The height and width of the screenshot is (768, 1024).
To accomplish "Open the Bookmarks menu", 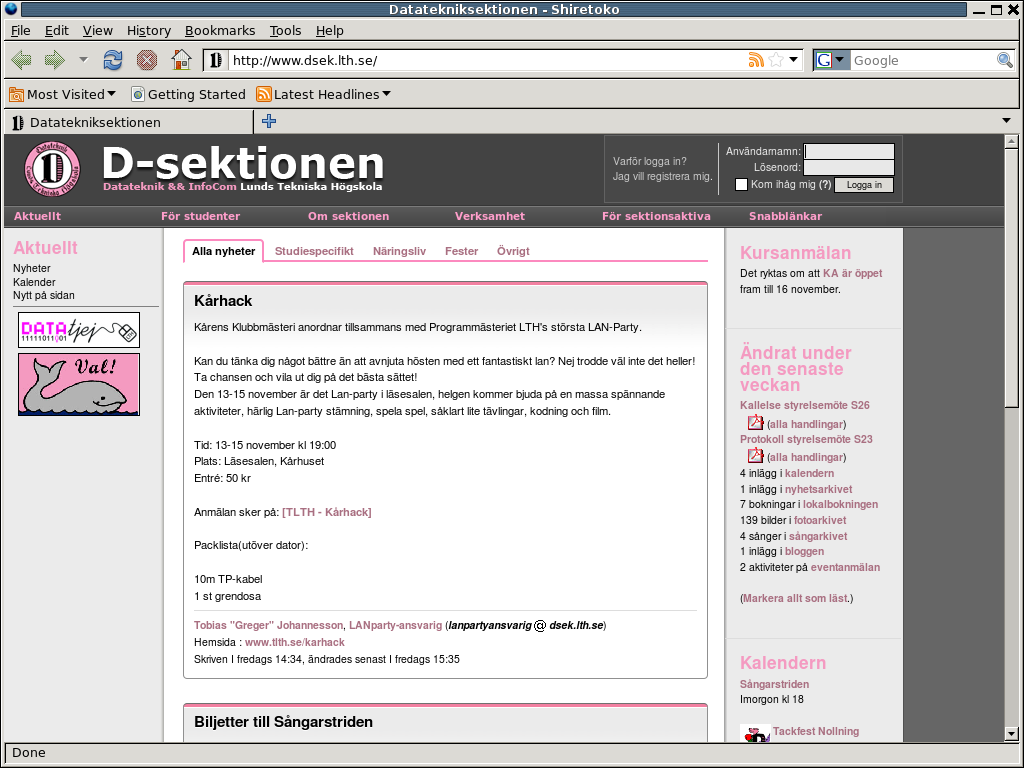I will tap(220, 31).
